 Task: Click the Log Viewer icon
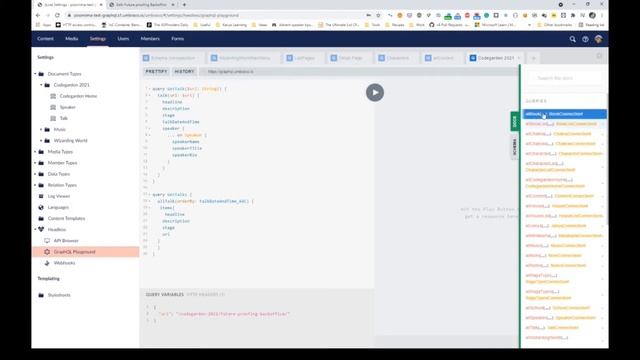pos(41,196)
